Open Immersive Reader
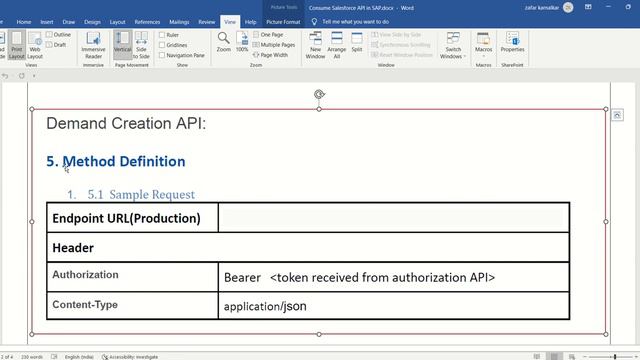 click(93, 45)
